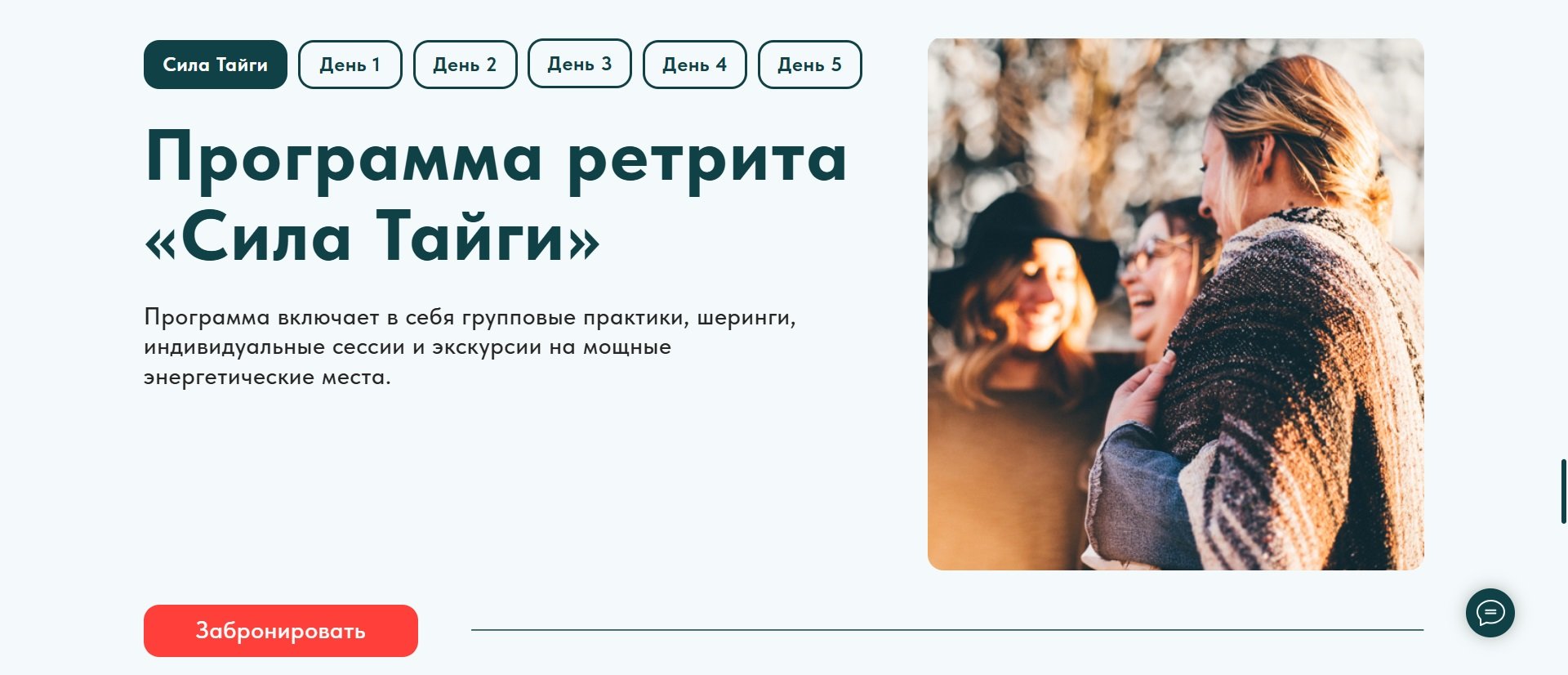This screenshot has height=675, width=1568.
Task: Click the page scrollbar thumb
Action: point(1563,491)
